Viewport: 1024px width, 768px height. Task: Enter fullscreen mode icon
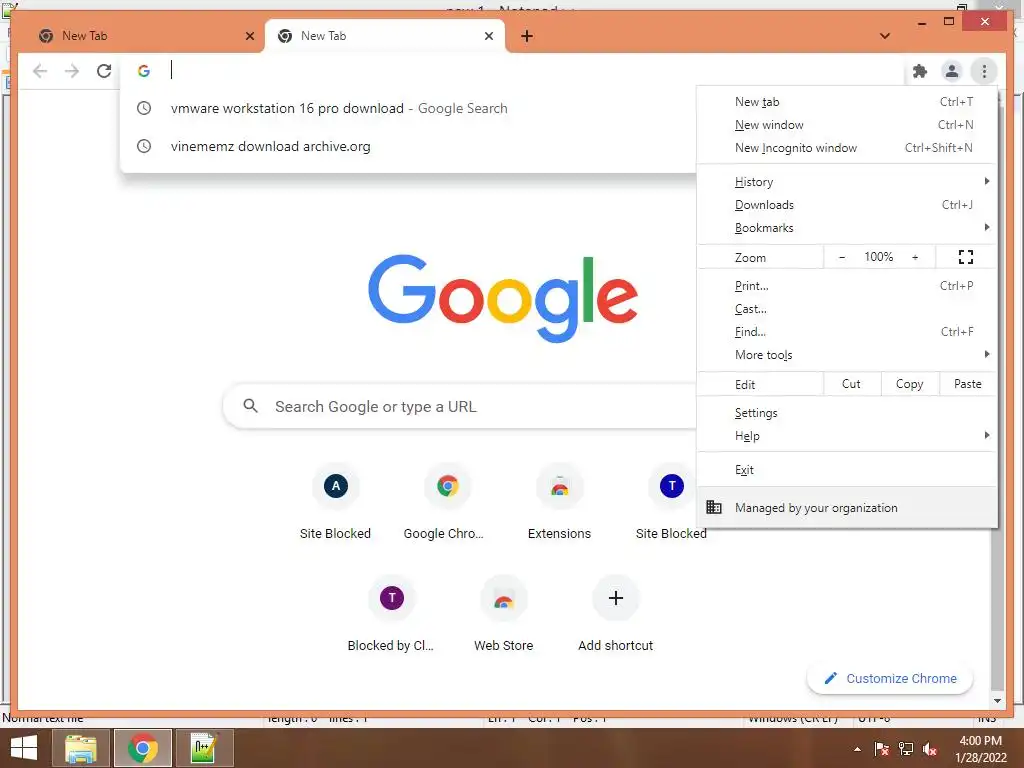[x=966, y=257]
